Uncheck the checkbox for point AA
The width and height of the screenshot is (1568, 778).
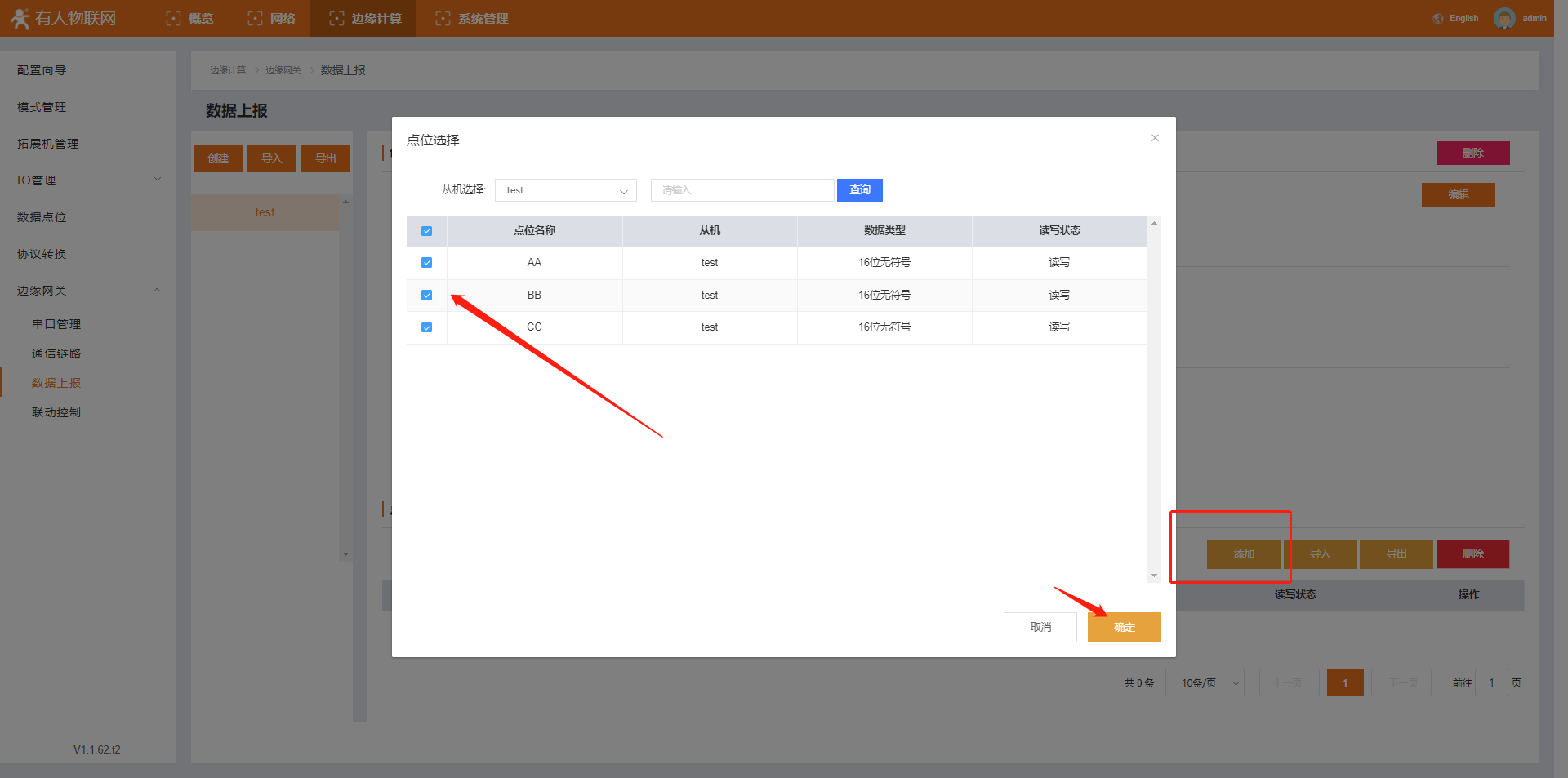tap(426, 263)
